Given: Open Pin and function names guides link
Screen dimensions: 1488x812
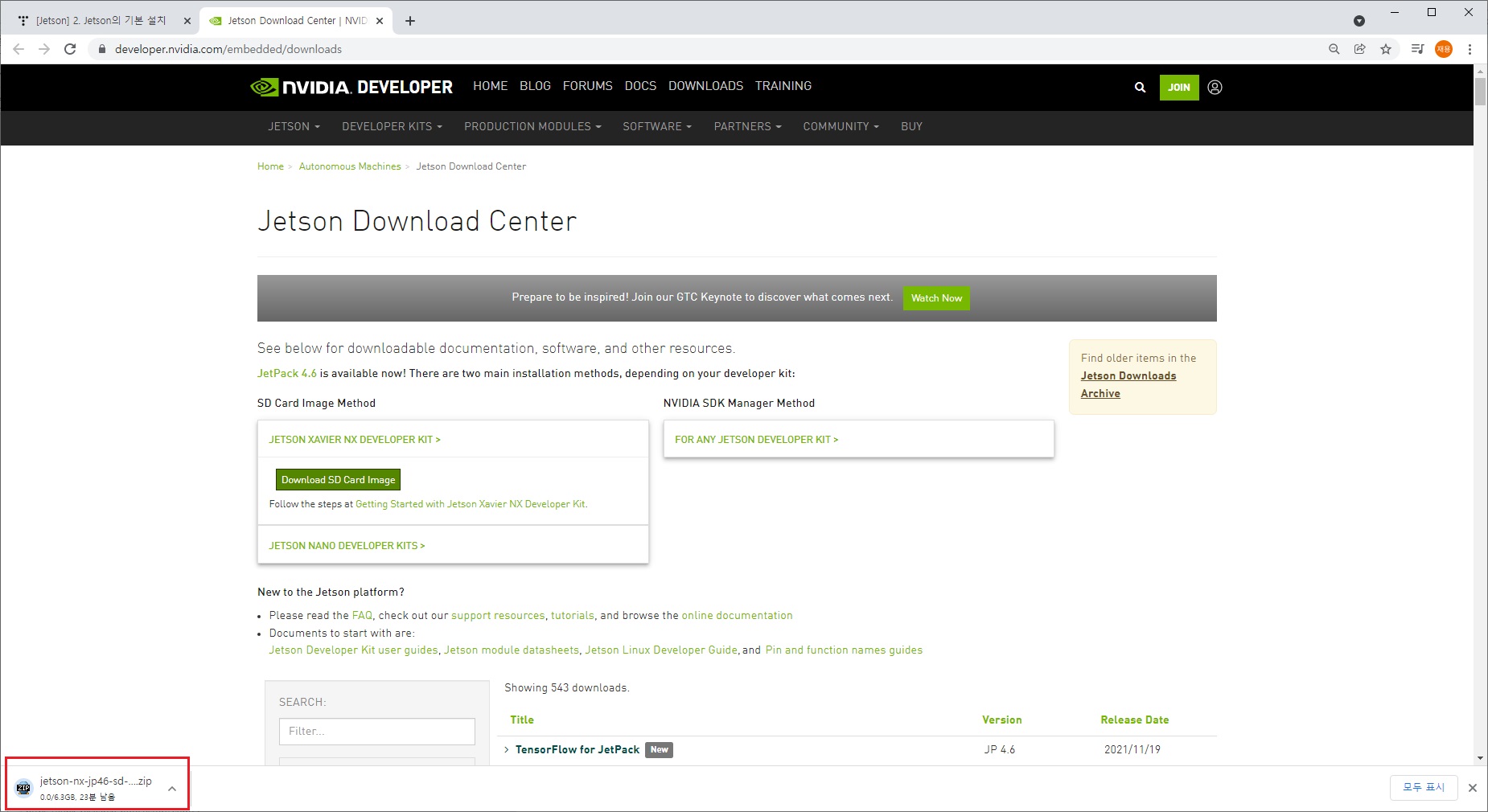Looking at the screenshot, I should tap(844, 650).
